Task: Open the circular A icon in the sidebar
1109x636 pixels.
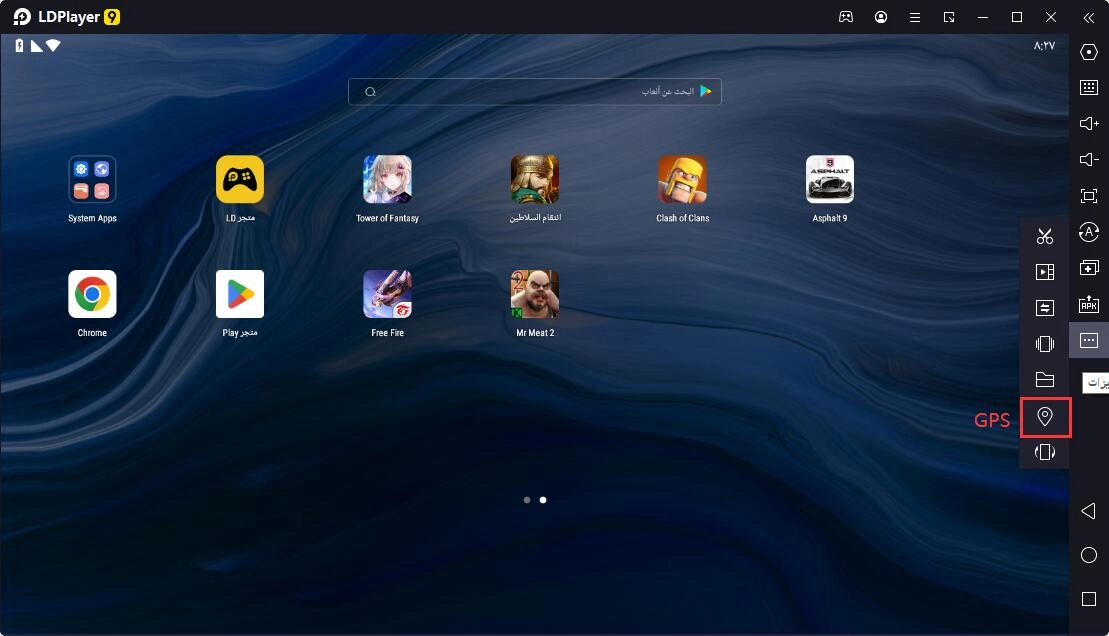Action: point(1089,232)
